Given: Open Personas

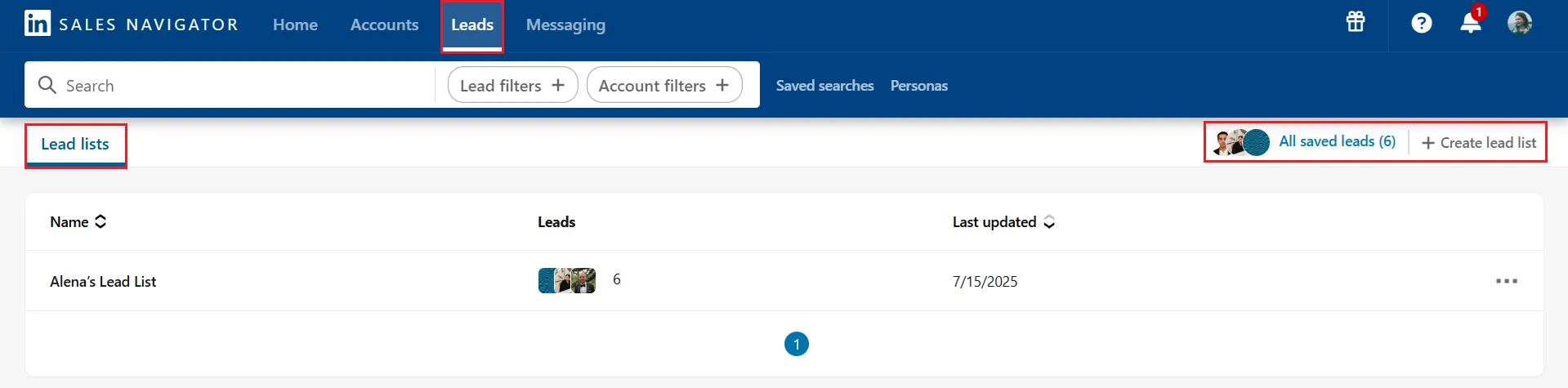Looking at the screenshot, I should [x=919, y=86].
